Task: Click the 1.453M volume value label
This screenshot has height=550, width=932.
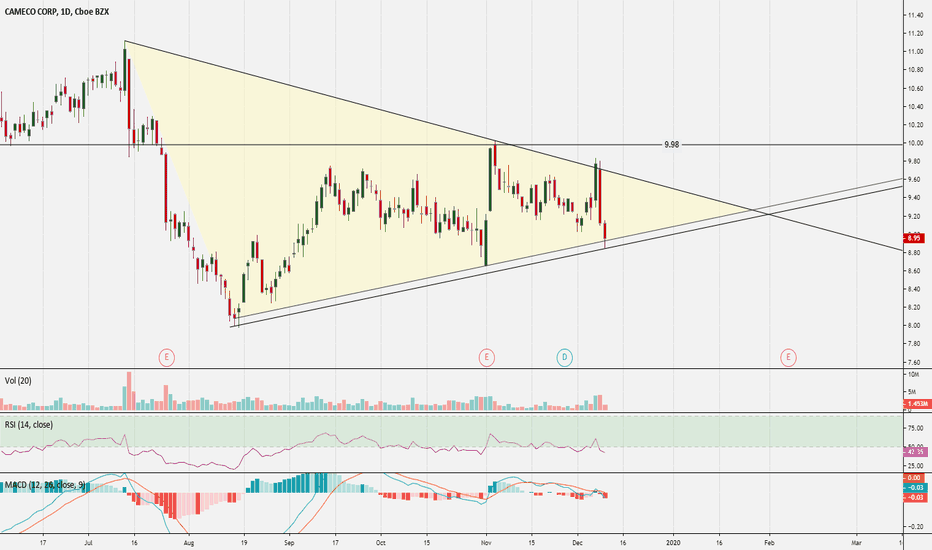Action: click(915, 404)
